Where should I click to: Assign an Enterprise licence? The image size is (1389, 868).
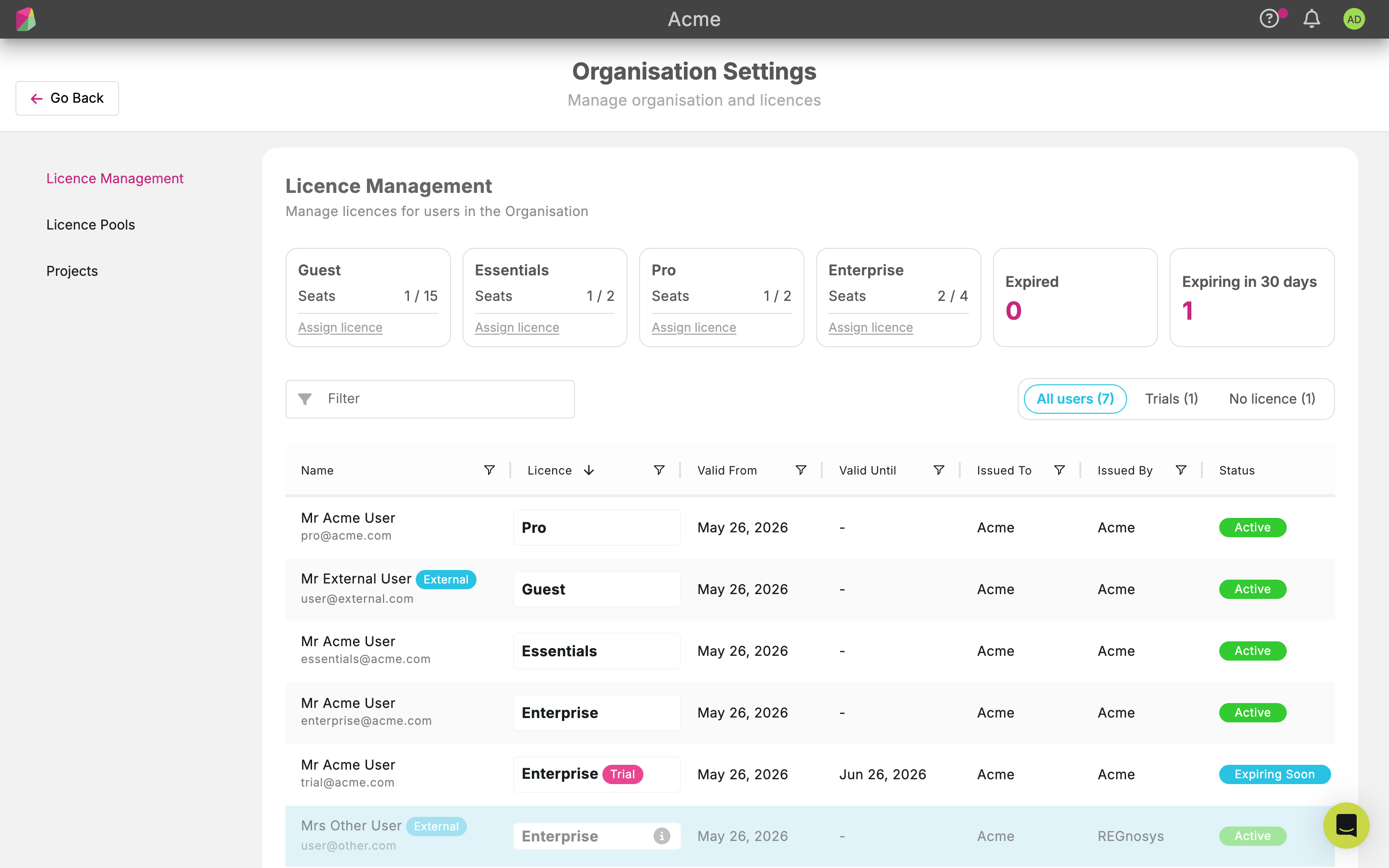coord(871,327)
